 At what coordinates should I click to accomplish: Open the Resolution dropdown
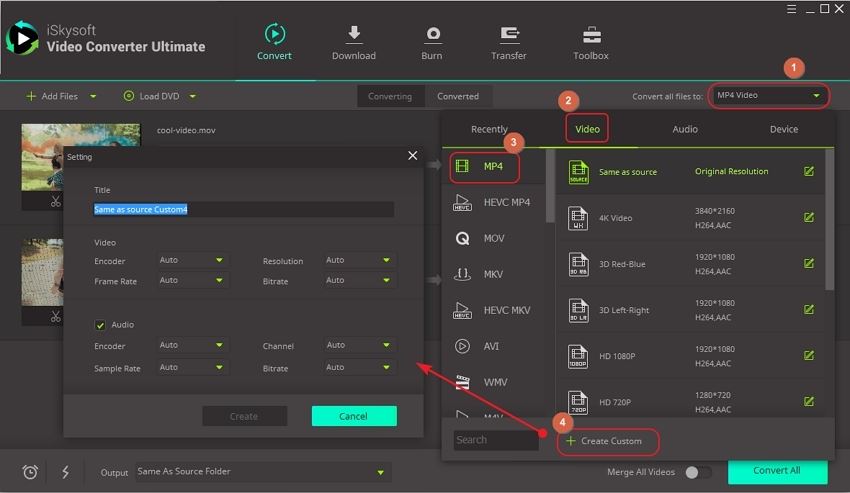click(x=360, y=260)
